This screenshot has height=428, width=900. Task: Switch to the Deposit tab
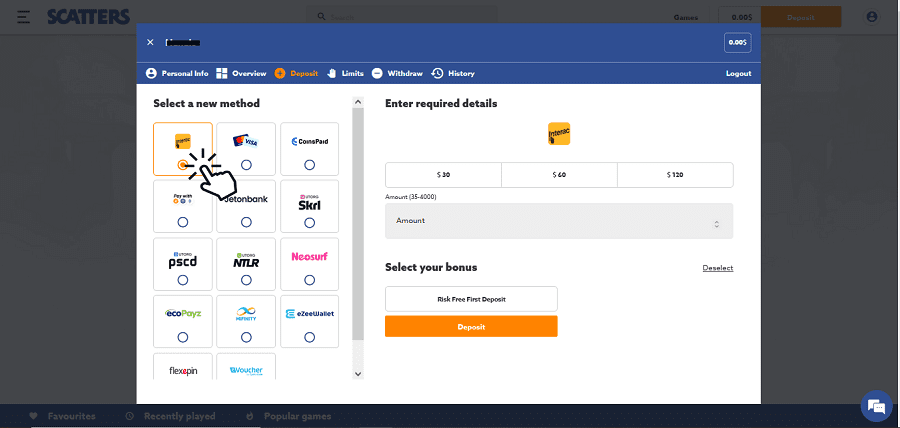tap(296, 73)
